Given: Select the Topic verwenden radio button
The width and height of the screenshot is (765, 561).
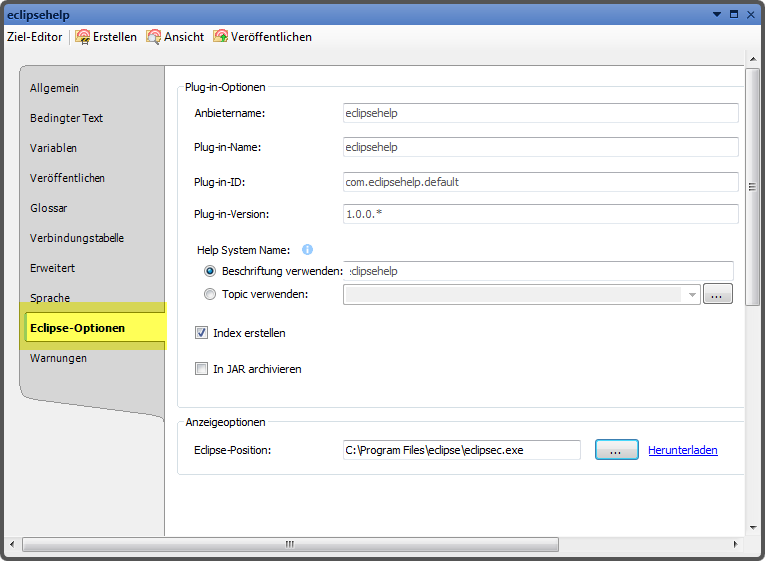Looking at the screenshot, I should [x=209, y=294].
